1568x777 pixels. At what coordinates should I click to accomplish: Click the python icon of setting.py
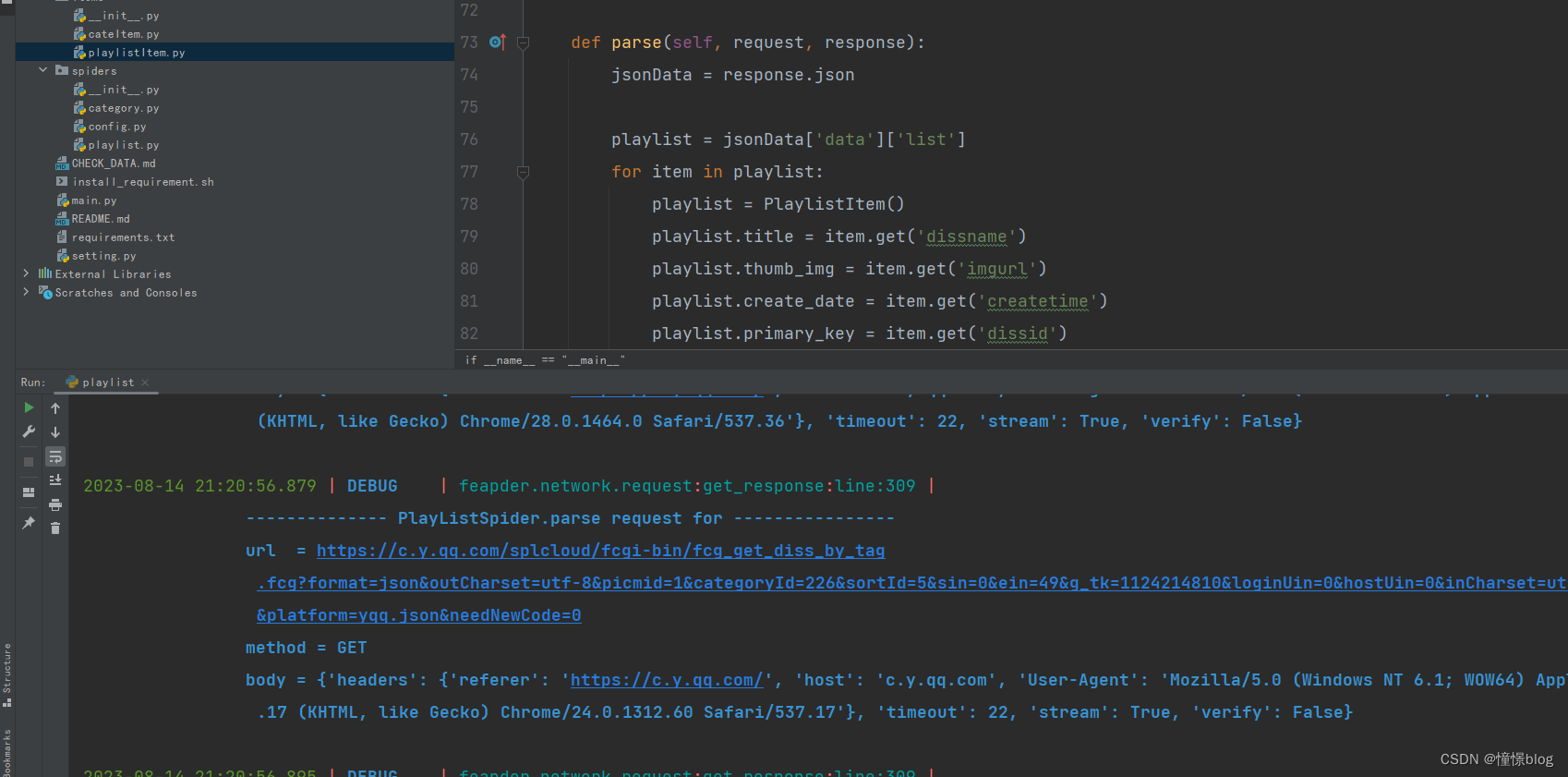(63, 256)
